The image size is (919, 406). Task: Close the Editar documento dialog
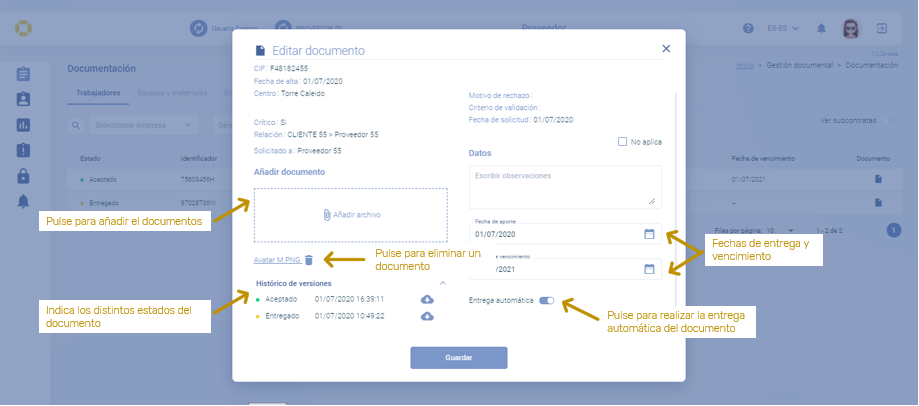pyautogui.click(x=666, y=49)
